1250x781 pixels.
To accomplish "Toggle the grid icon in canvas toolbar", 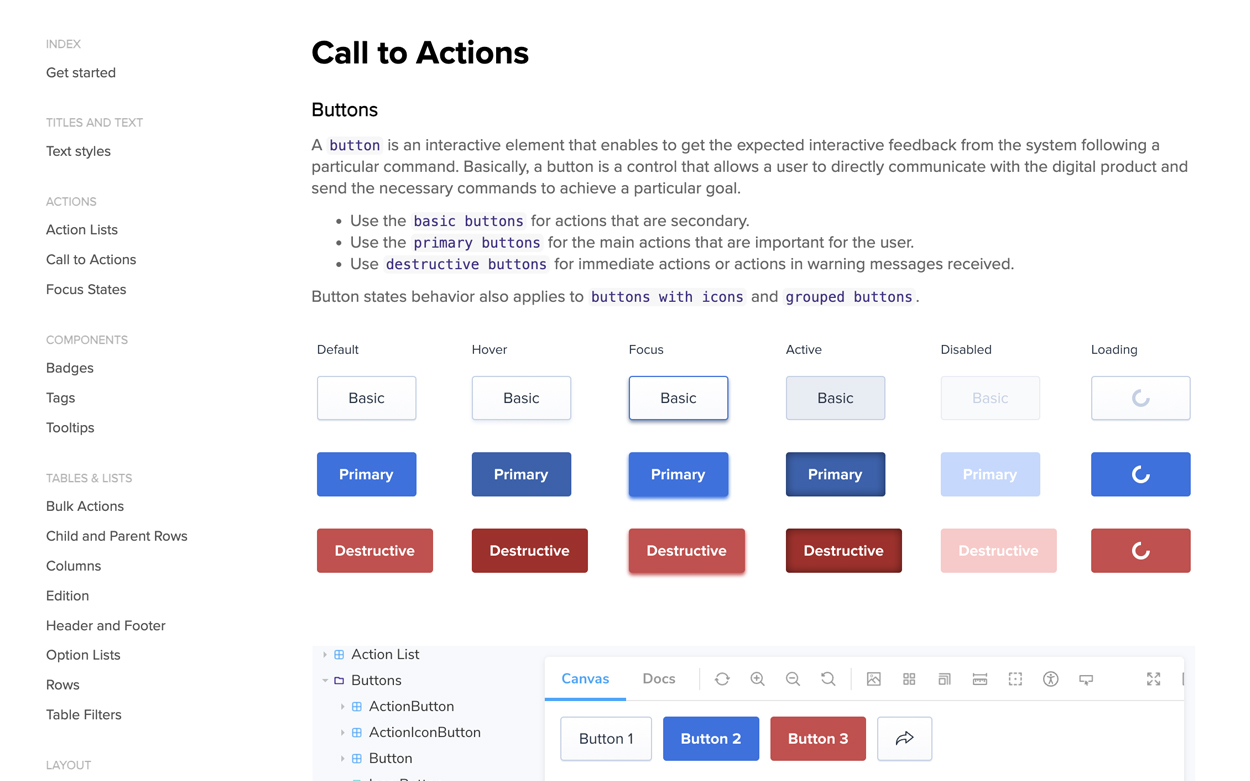I will (909, 679).
